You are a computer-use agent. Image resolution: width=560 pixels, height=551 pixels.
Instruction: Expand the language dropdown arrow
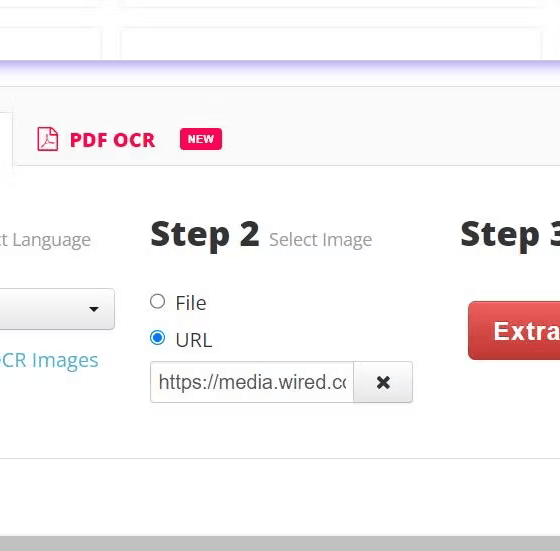click(x=94, y=309)
